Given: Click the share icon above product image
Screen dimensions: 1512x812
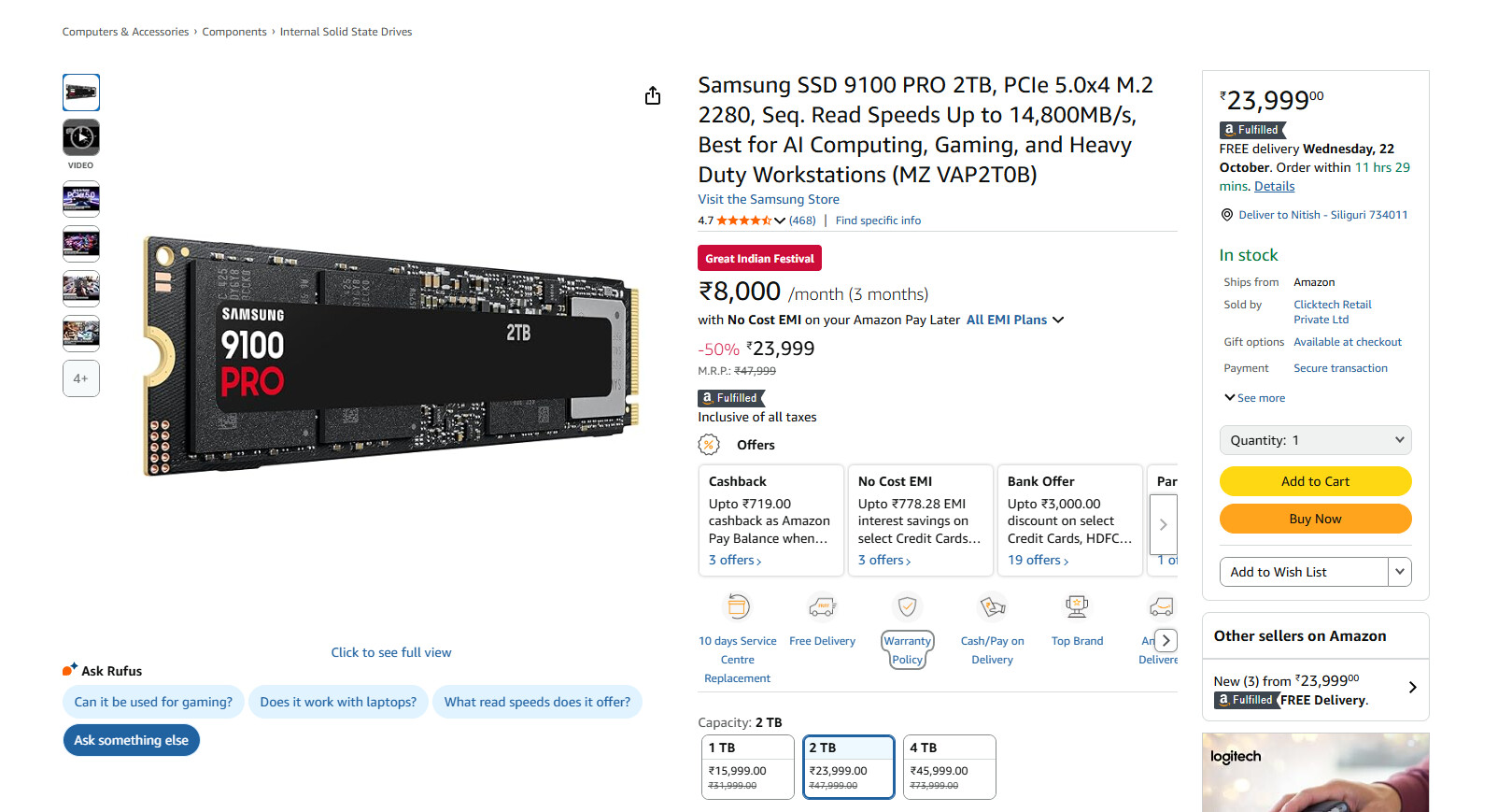Looking at the screenshot, I should [x=653, y=96].
